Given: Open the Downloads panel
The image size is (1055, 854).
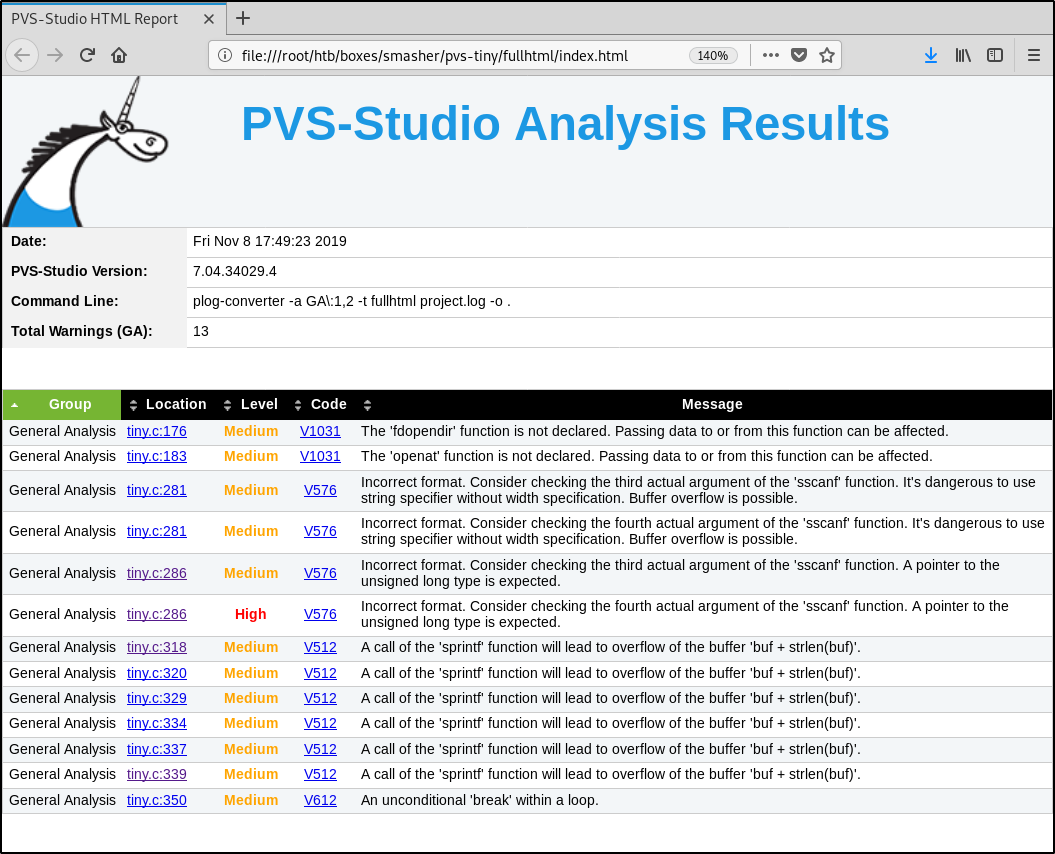Looking at the screenshot, I should [931, 55].
